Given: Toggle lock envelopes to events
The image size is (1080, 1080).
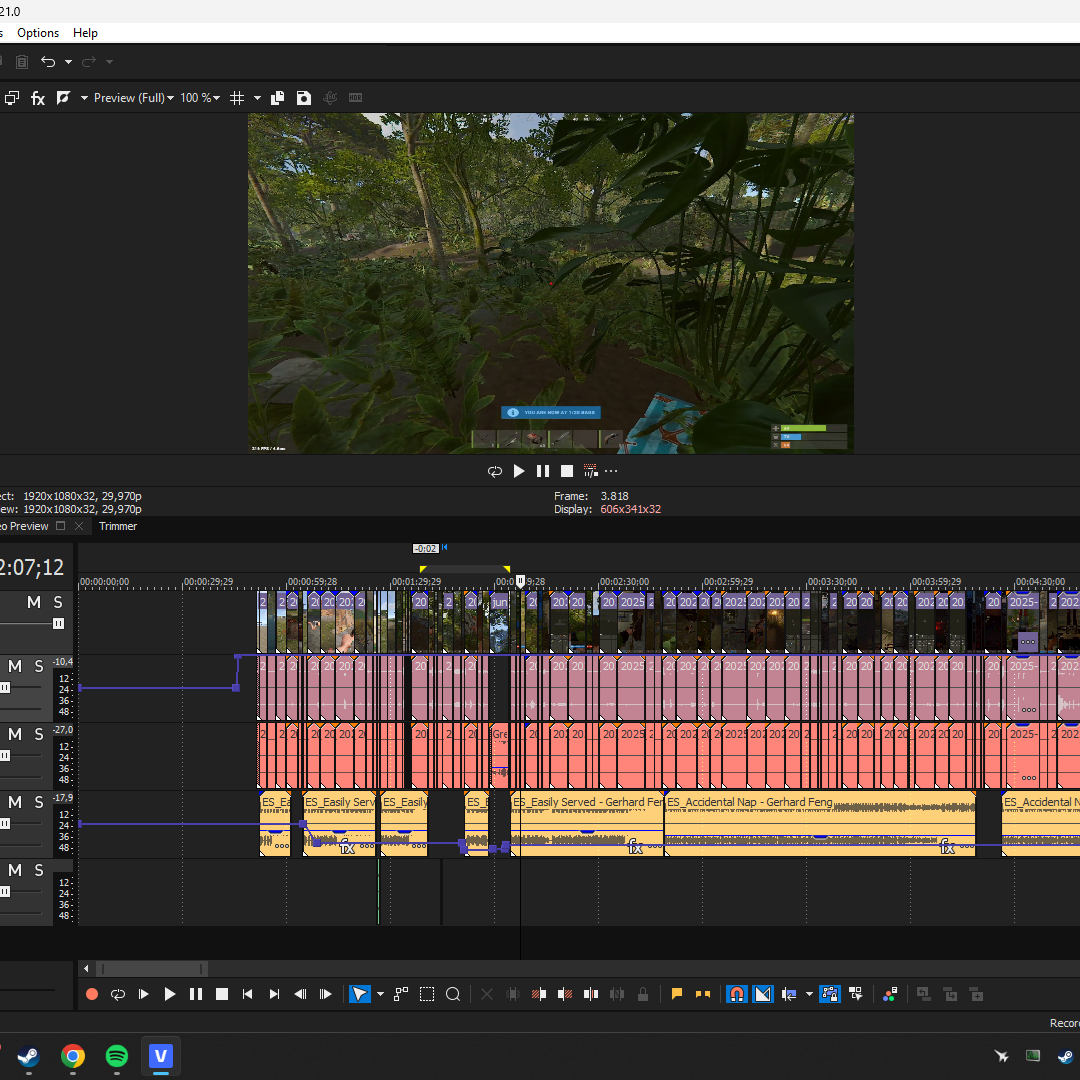Looking at the screenshot, I should (x=830, y=994).
